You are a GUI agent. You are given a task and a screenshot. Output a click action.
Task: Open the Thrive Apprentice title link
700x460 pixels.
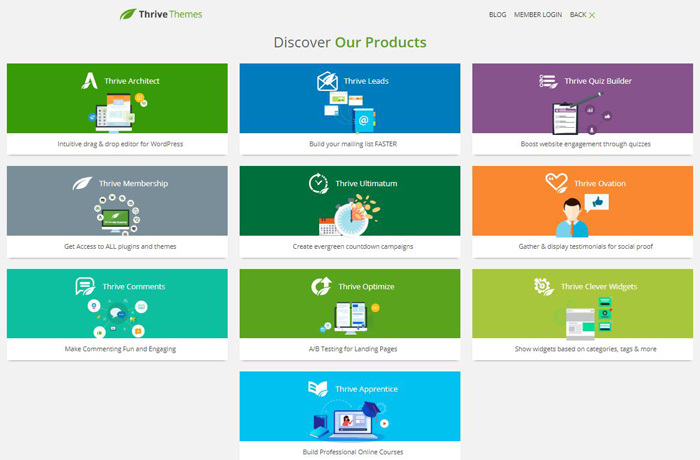[x=366, y=389]
